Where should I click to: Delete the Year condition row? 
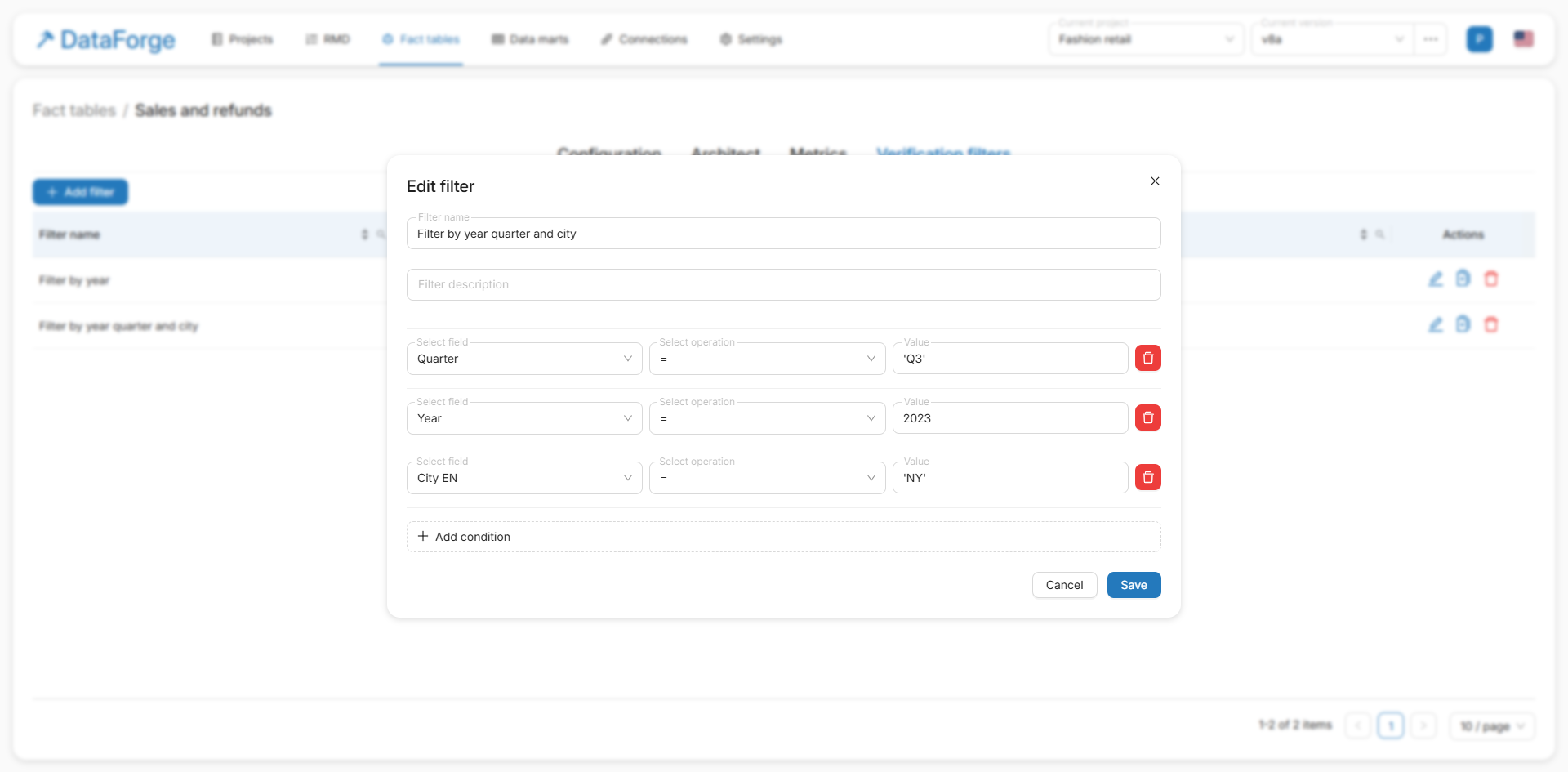click(x=1147, y=417)
